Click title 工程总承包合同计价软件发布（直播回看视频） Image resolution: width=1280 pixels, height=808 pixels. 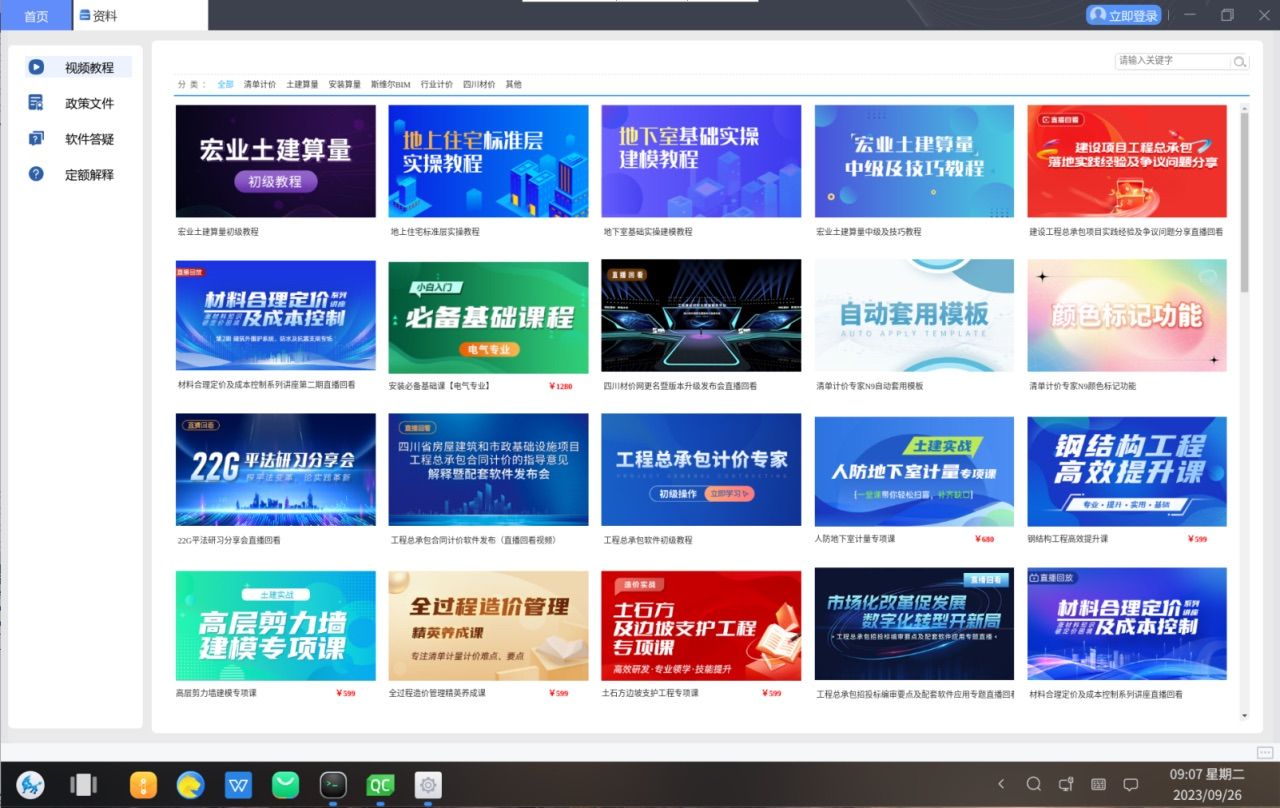tap(474, 540)
